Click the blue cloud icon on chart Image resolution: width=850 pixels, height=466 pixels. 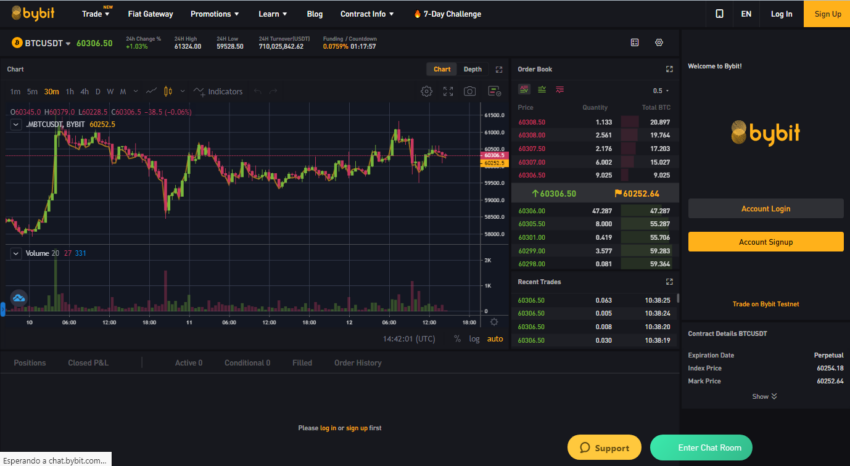(x=19, y=298)
